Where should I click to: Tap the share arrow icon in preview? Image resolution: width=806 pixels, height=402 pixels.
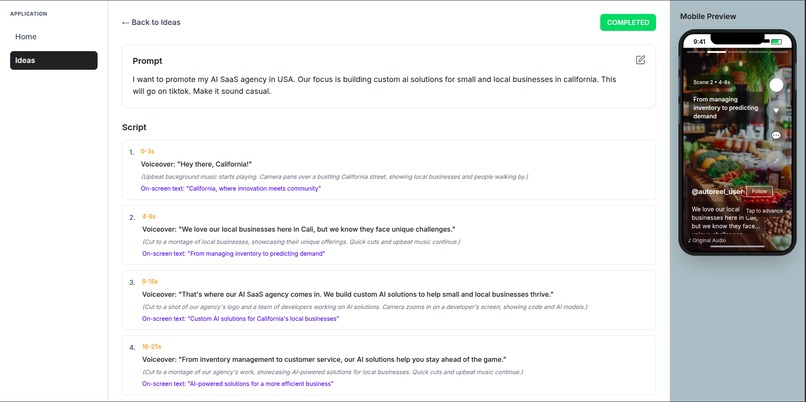click(x=776, y=161)
